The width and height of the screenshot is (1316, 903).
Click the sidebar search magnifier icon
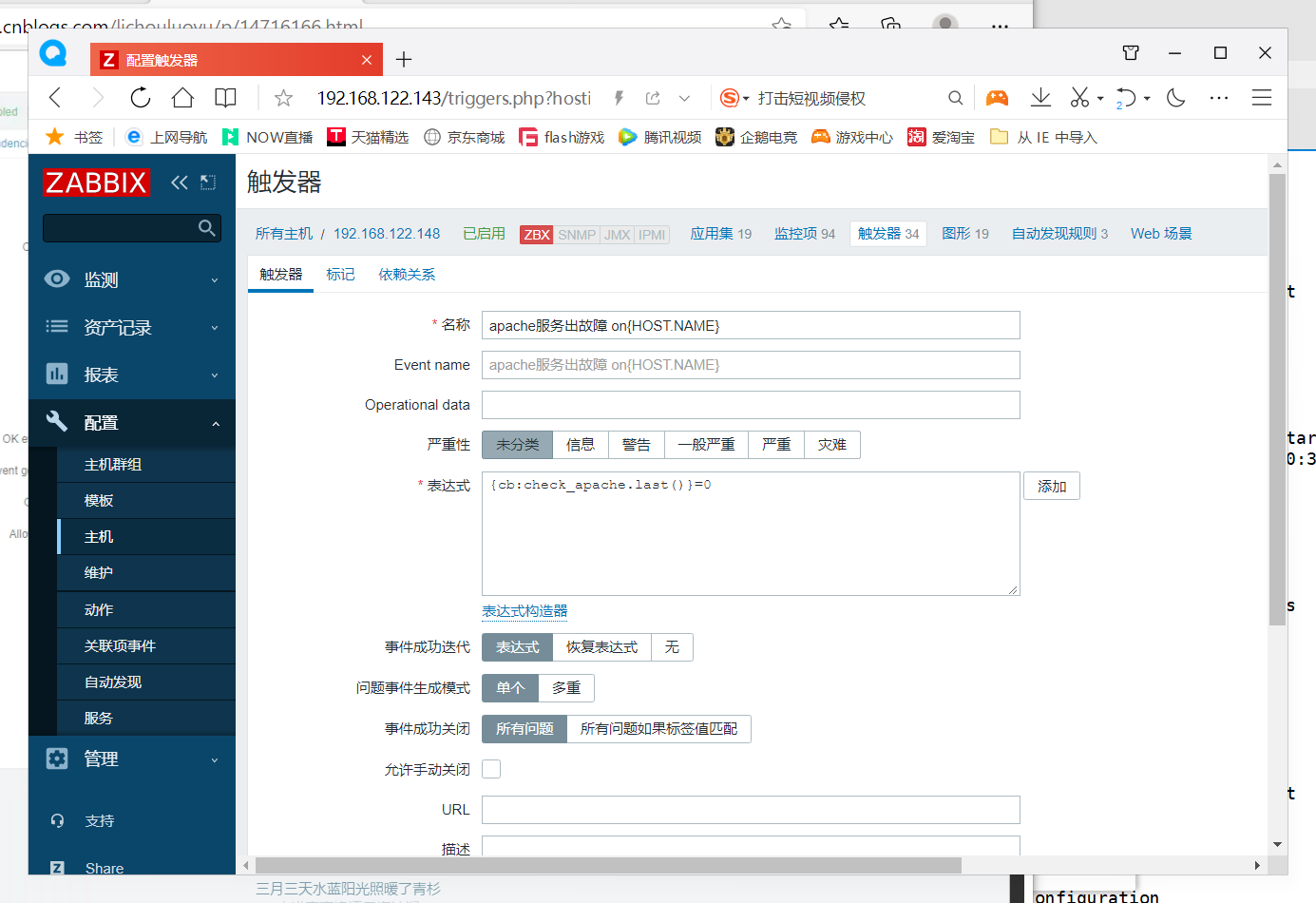click(206, 228)
